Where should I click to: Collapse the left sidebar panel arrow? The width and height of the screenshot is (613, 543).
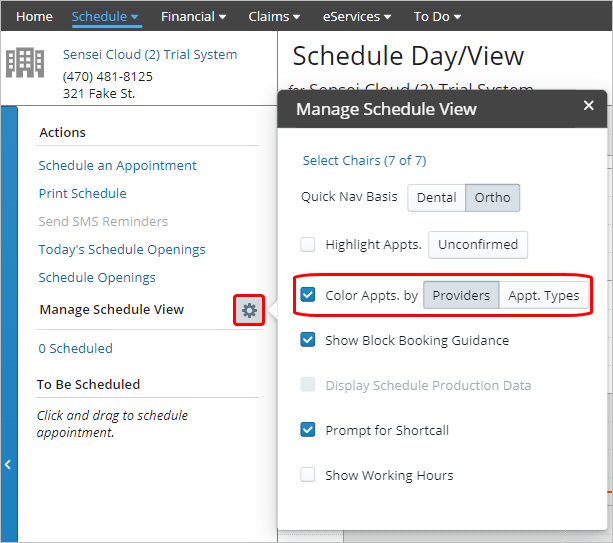8,464
